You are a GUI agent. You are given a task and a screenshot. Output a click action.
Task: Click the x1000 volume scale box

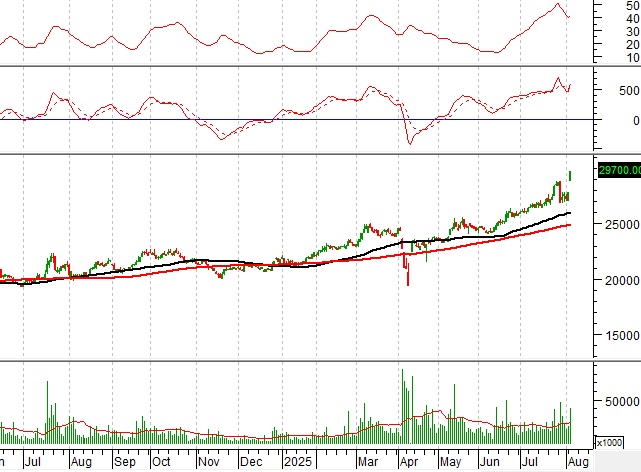[607, 442]
